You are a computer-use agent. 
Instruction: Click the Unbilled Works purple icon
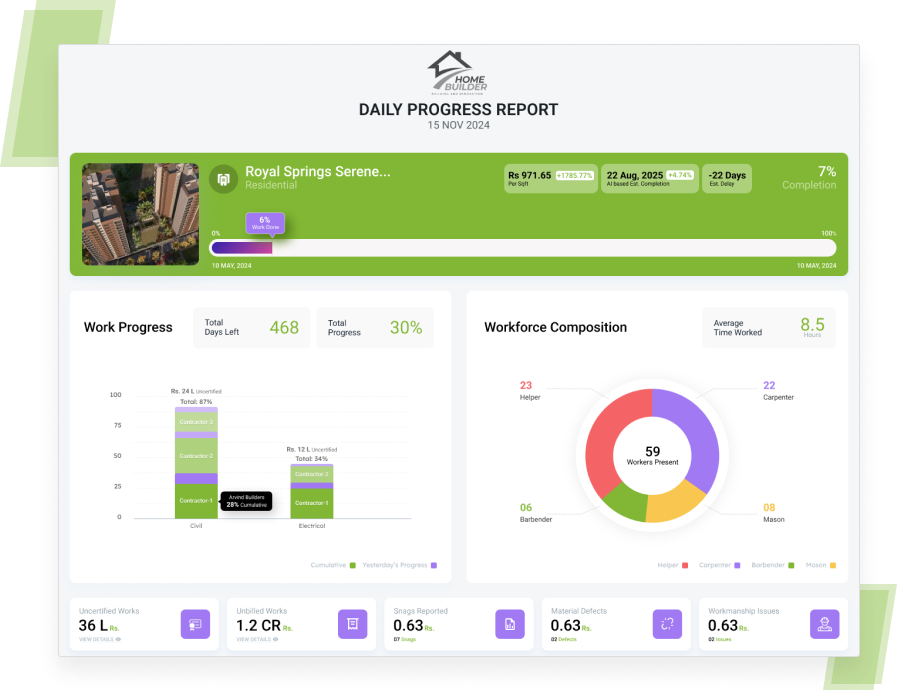(x=352, y=624)
